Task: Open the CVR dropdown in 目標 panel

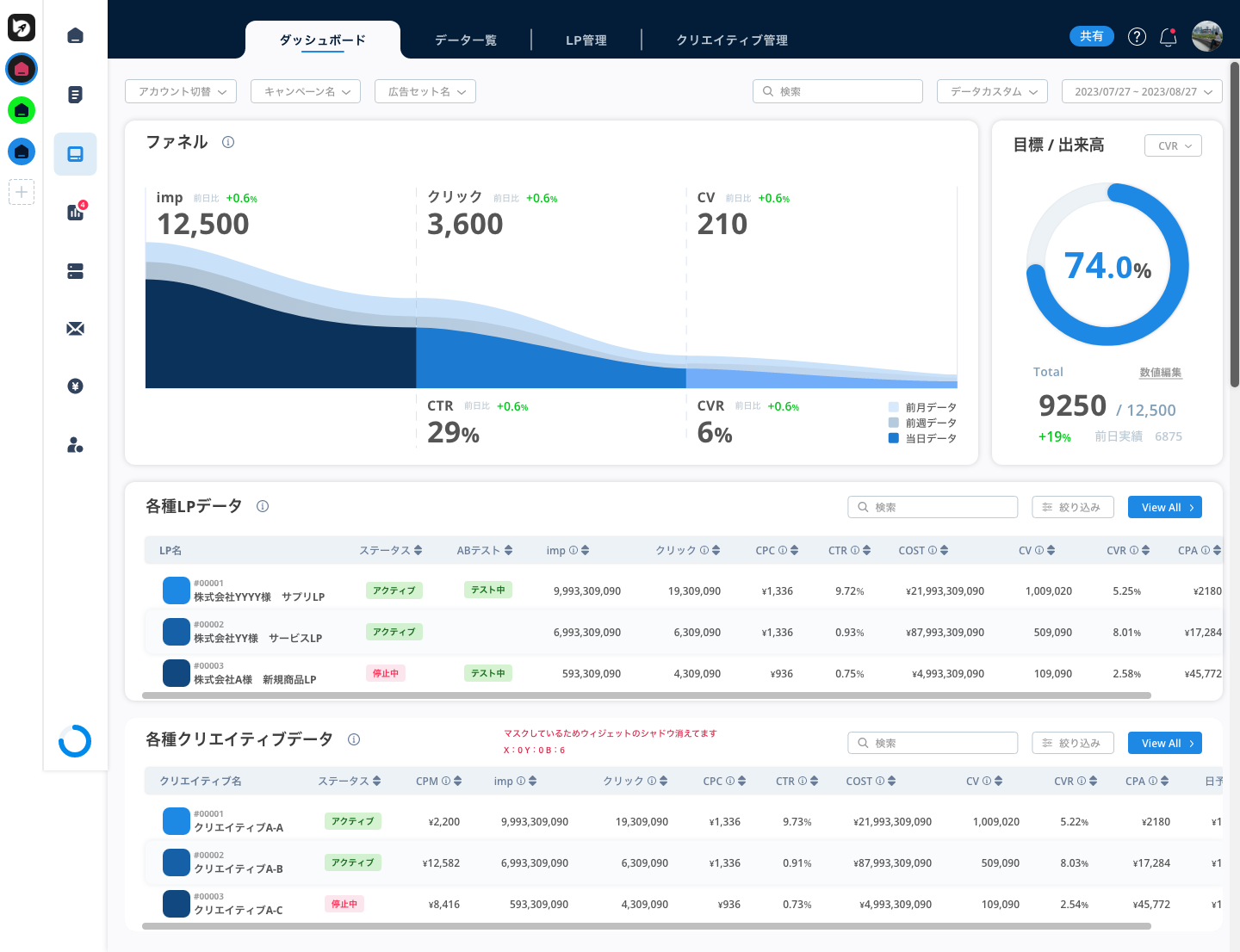Action: [x=1173, y=146]
